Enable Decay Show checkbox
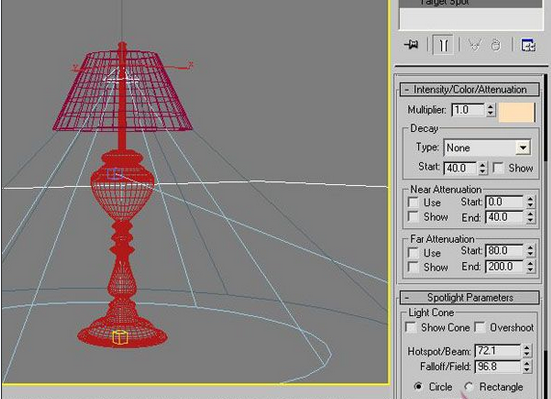Image resolution: width=551 pixels, height=399 pixels. (x=498, y=168)
